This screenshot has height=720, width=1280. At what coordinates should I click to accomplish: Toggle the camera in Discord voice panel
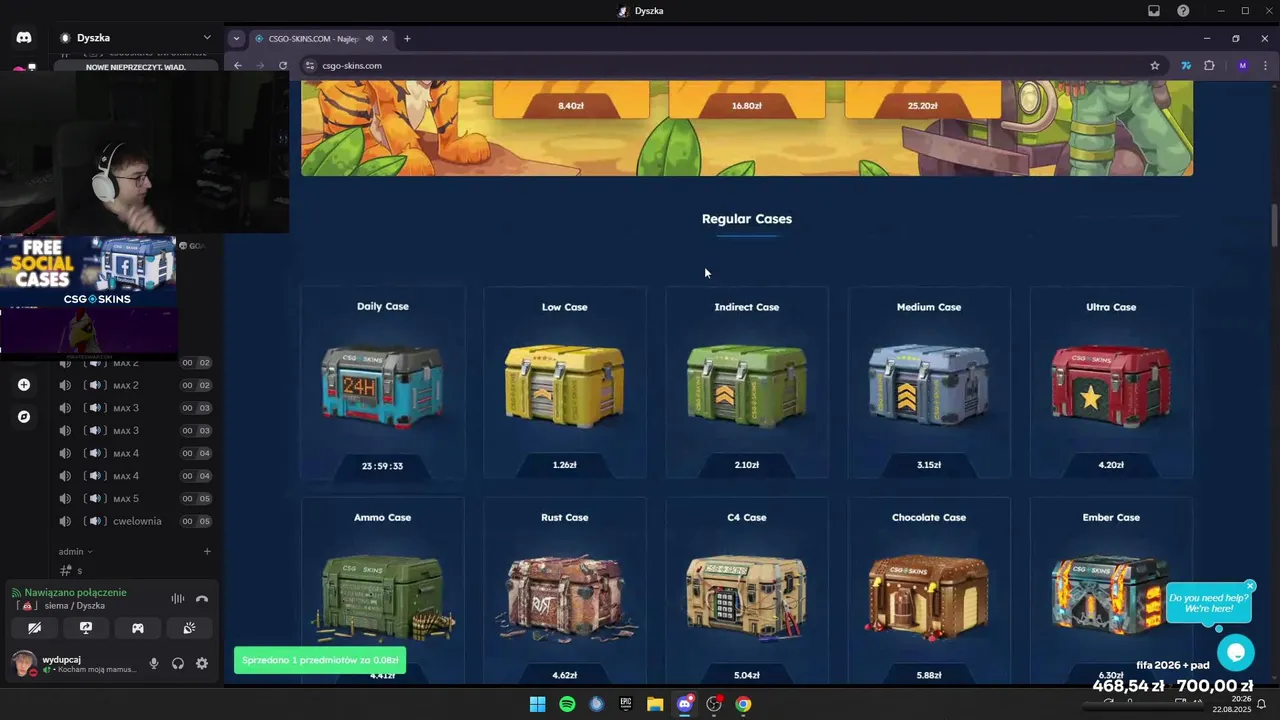(x=35, y=628)
